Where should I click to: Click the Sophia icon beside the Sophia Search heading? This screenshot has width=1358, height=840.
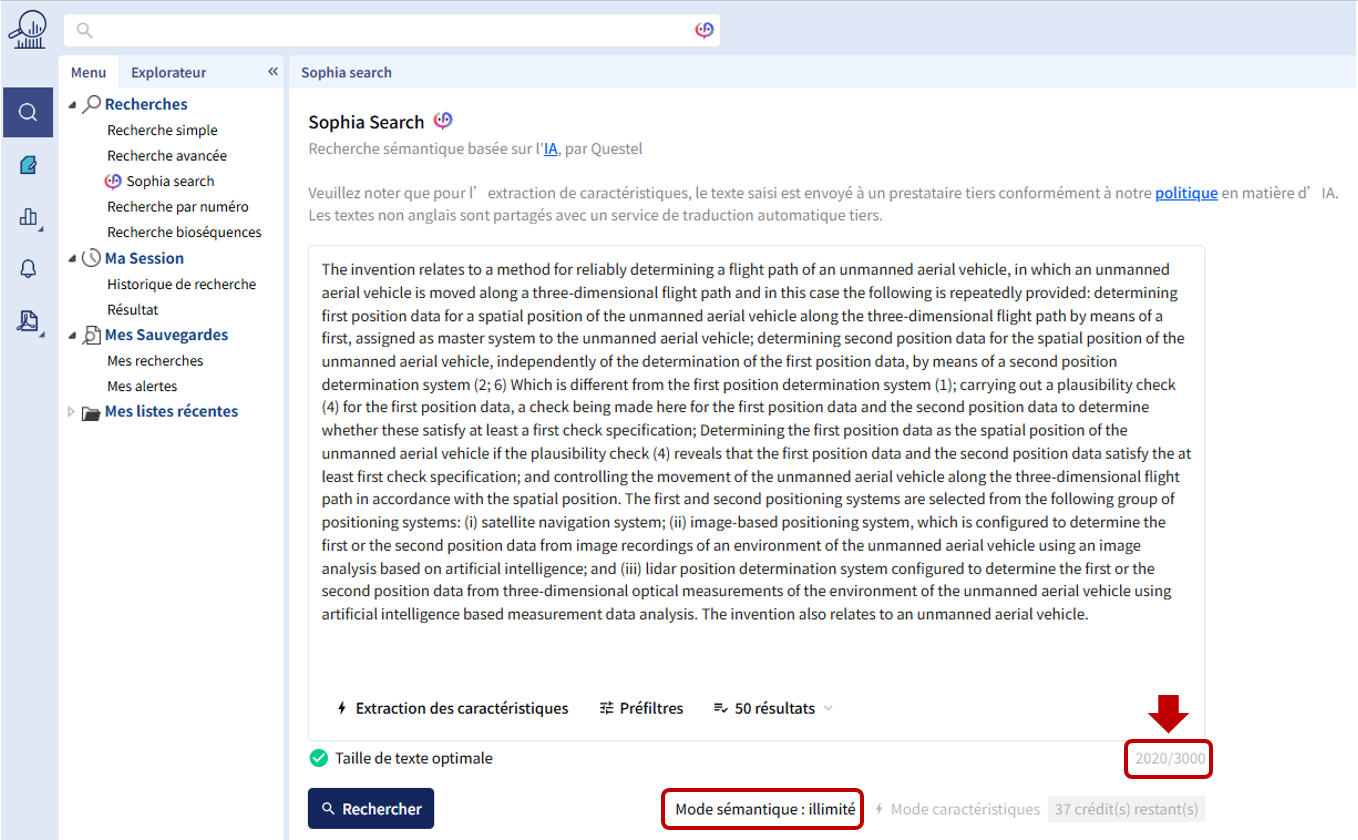(x=443, y=121)
